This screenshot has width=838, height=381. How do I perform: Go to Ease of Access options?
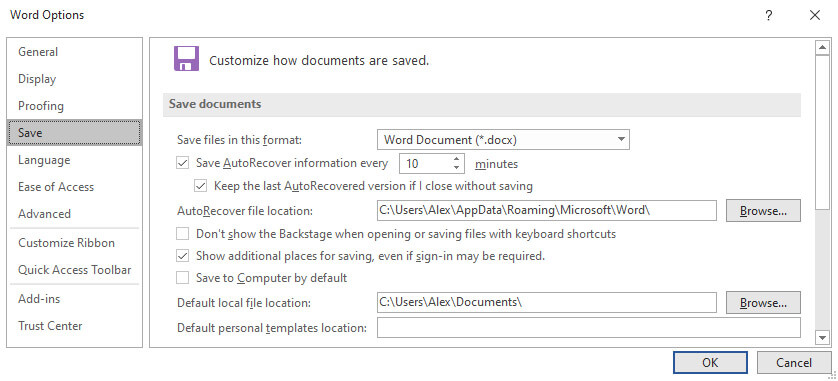[x=74, y=186]
